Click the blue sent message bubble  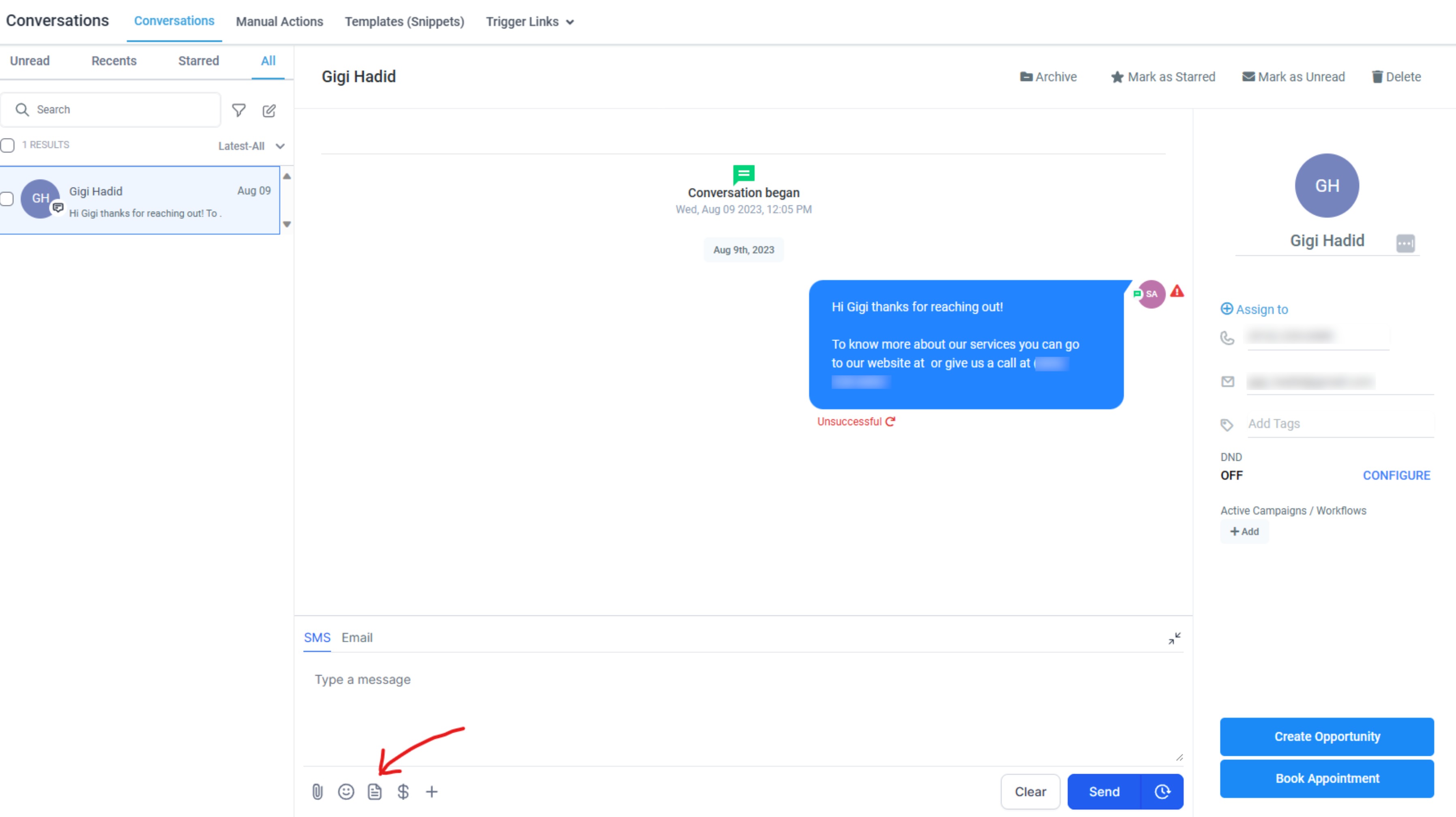966,344
